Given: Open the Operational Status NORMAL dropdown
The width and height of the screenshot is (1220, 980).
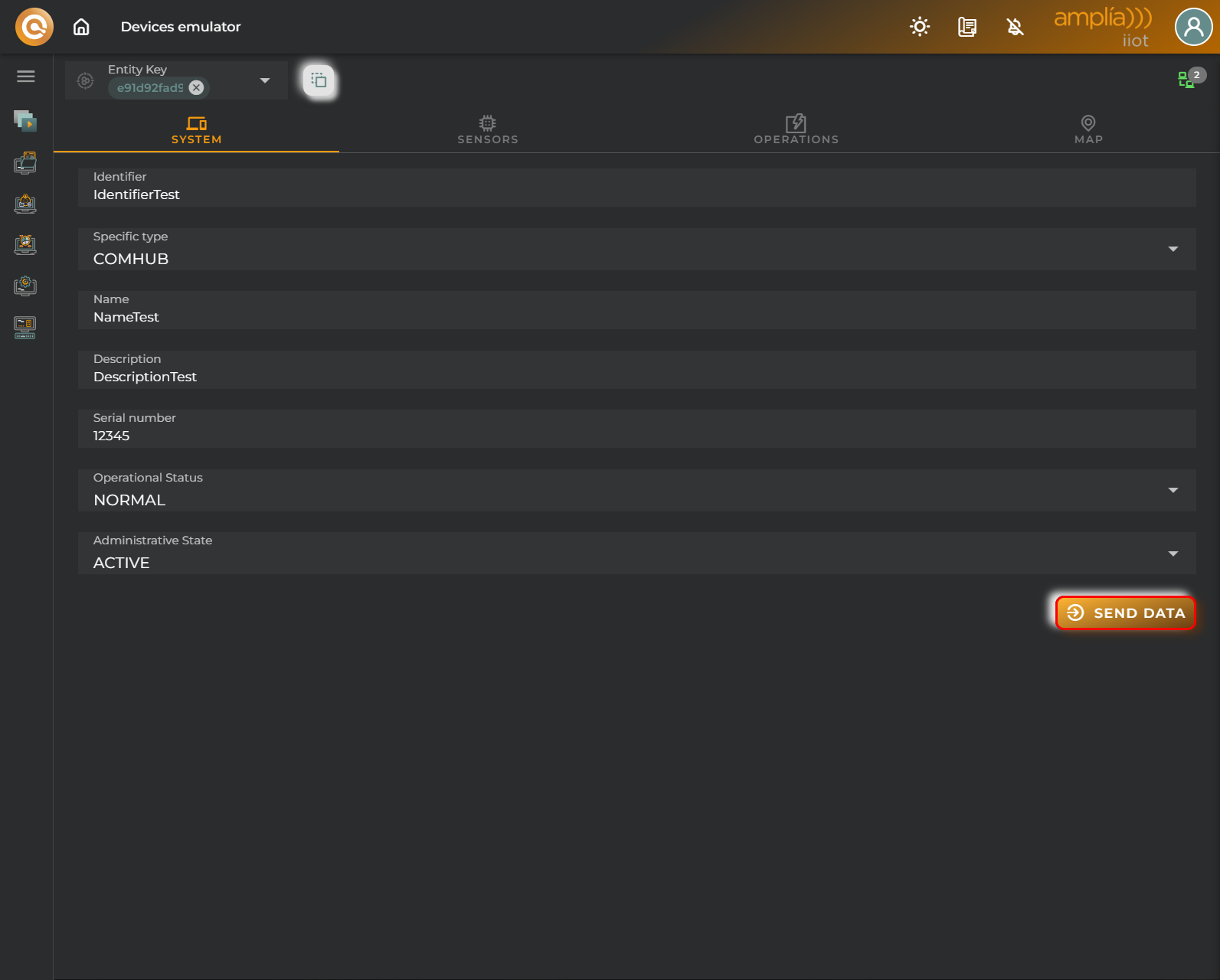Looking at the screenshot, I should [637, 490].
